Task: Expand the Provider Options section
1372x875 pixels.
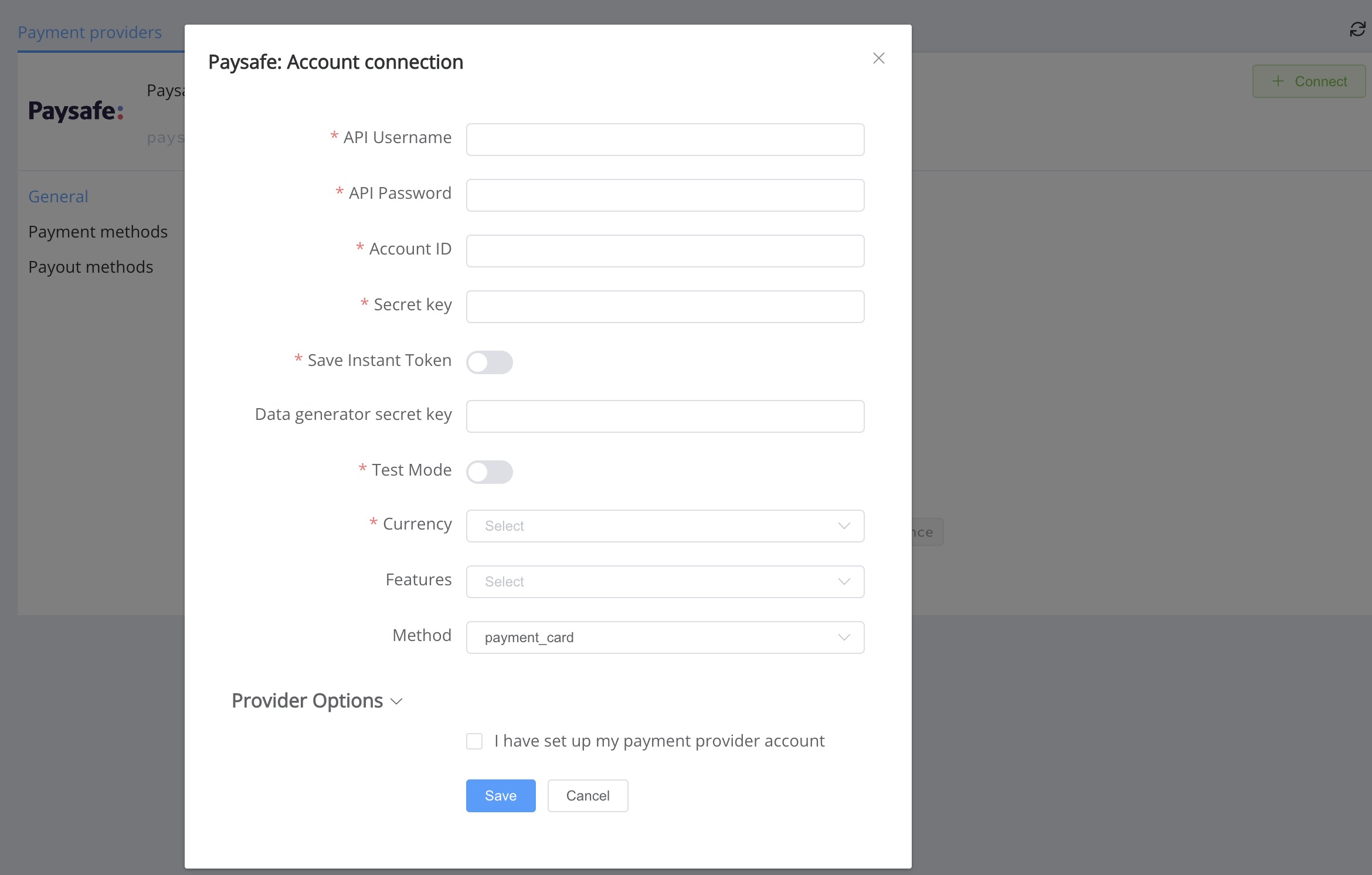Action: 316,700
